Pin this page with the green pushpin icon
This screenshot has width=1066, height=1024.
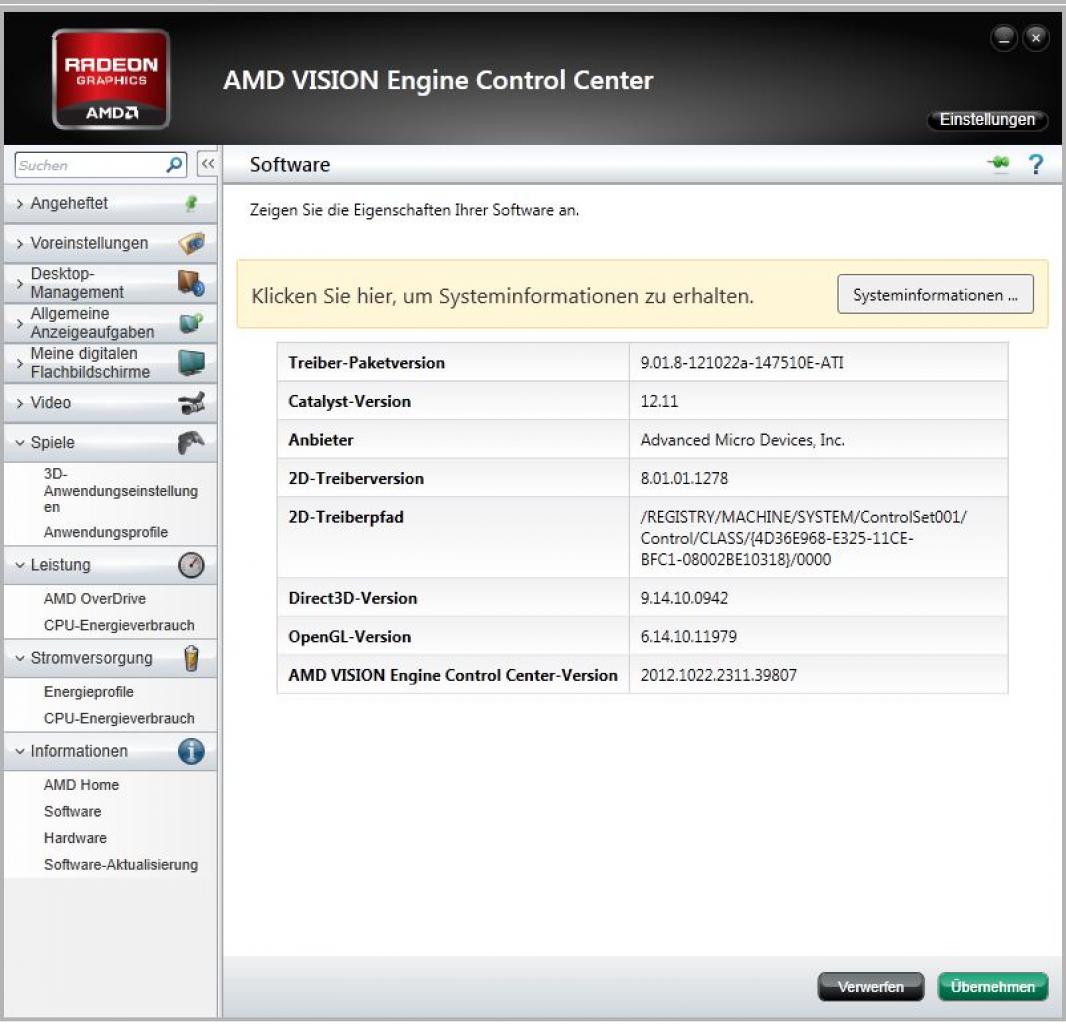[999, 163]
